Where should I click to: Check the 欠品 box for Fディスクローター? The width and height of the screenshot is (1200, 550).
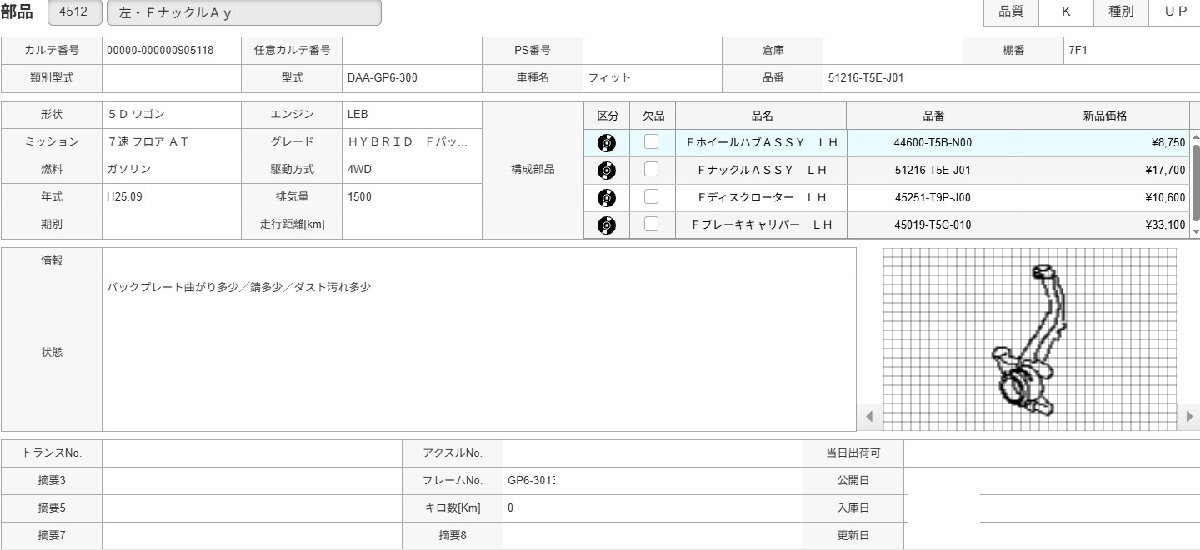click(x=651, y=197)
